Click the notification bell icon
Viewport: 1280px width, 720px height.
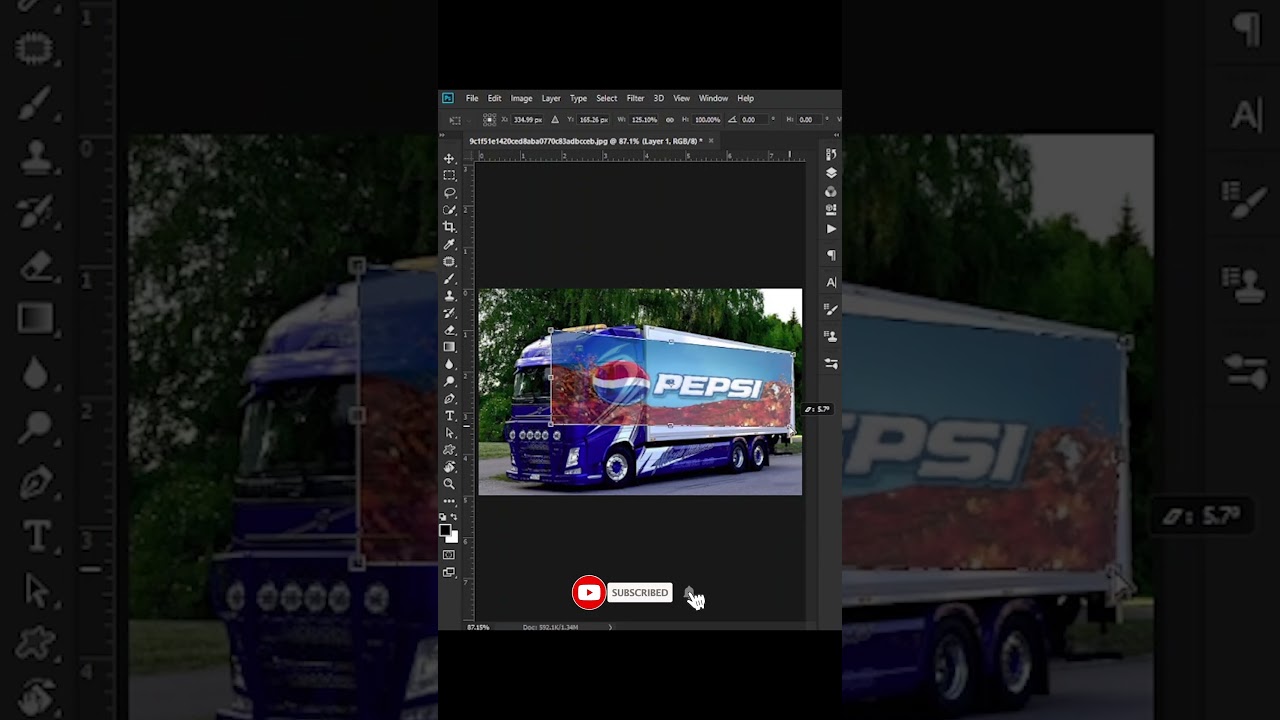point(689,594)
